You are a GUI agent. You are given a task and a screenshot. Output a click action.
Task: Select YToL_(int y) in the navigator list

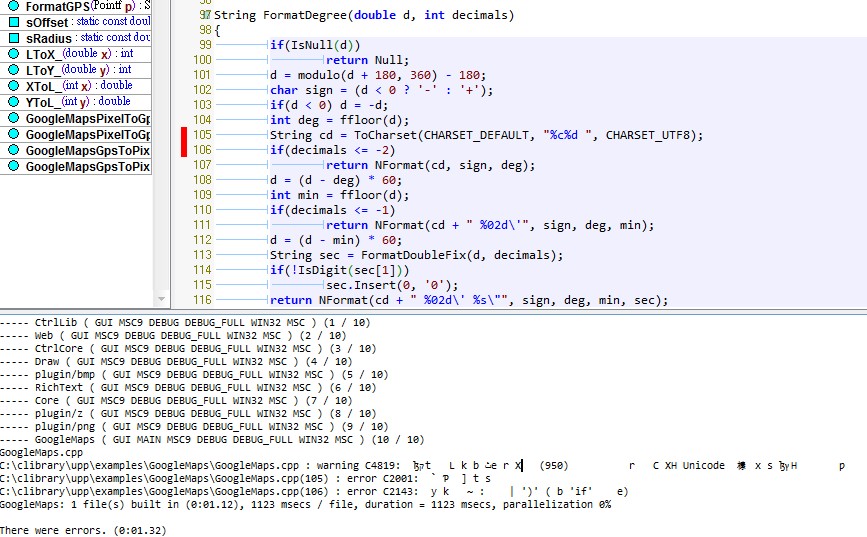coord(77,101)
